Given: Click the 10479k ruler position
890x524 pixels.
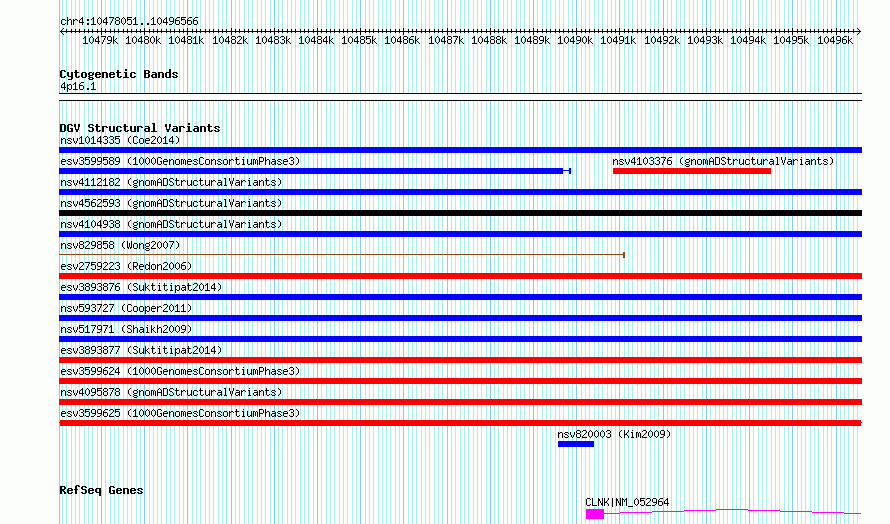Looking at the screenshot, I should 100,40.
